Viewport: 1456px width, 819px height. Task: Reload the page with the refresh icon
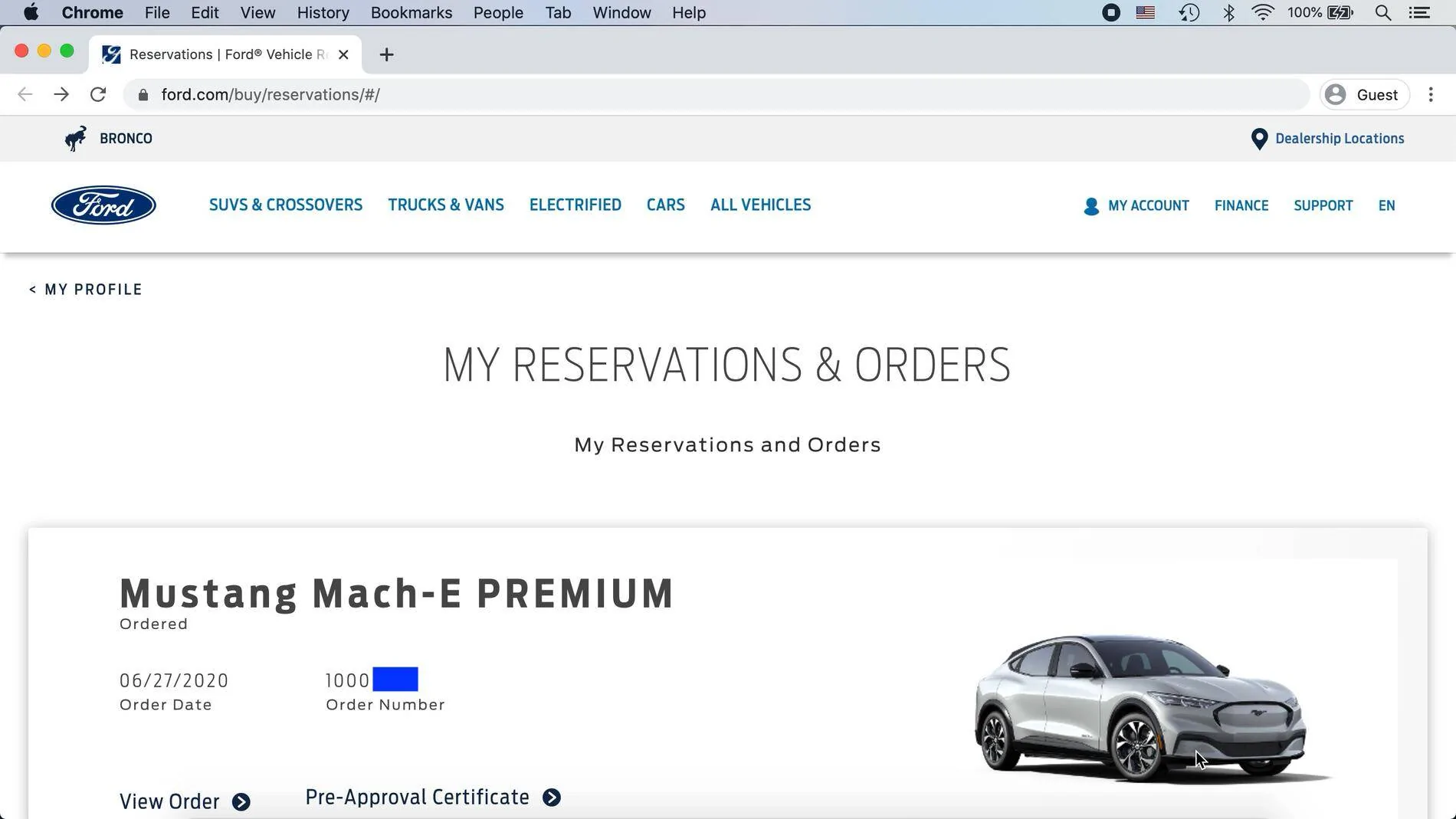coord(98,94)
